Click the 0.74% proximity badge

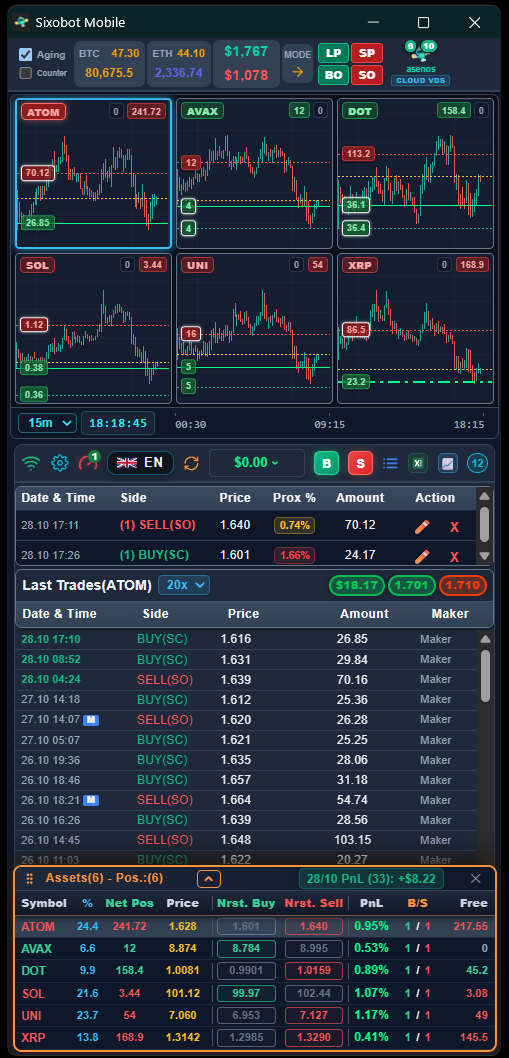294,525
